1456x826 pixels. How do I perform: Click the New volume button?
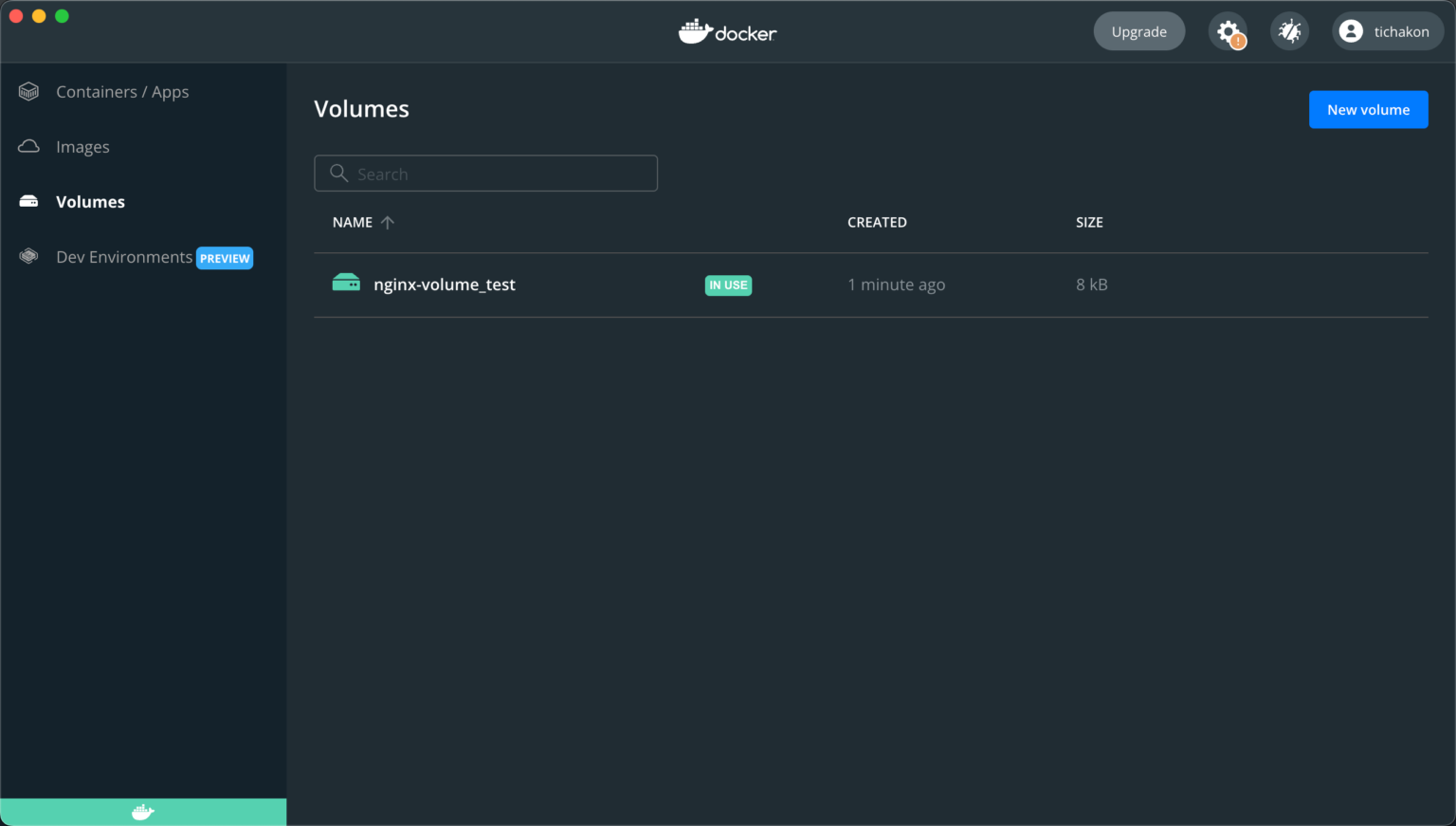(x=1368, y=109)
